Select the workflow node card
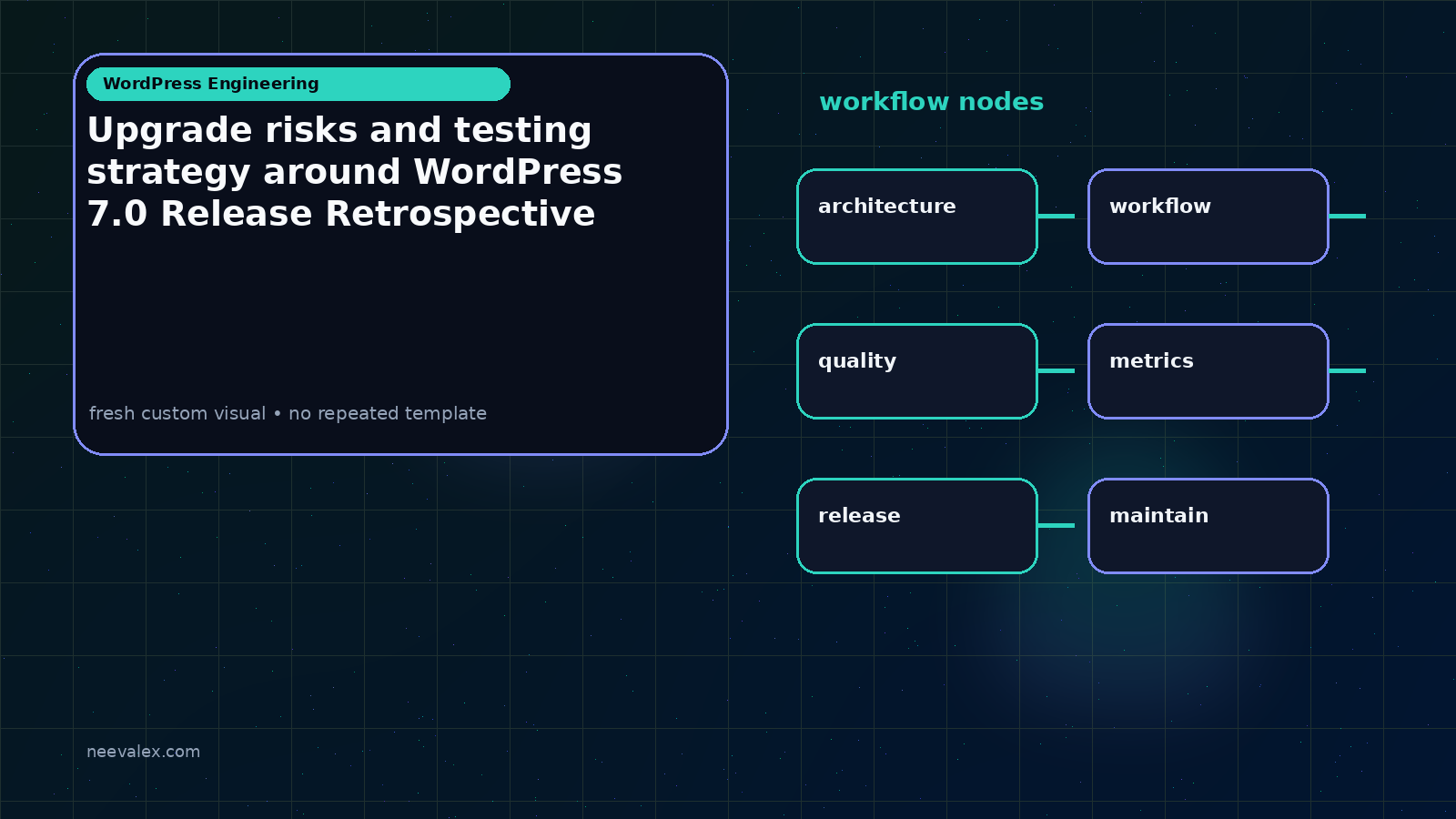Image resolution: width=1456 pixels, height=819 pixels. [x=1208, y=217]
